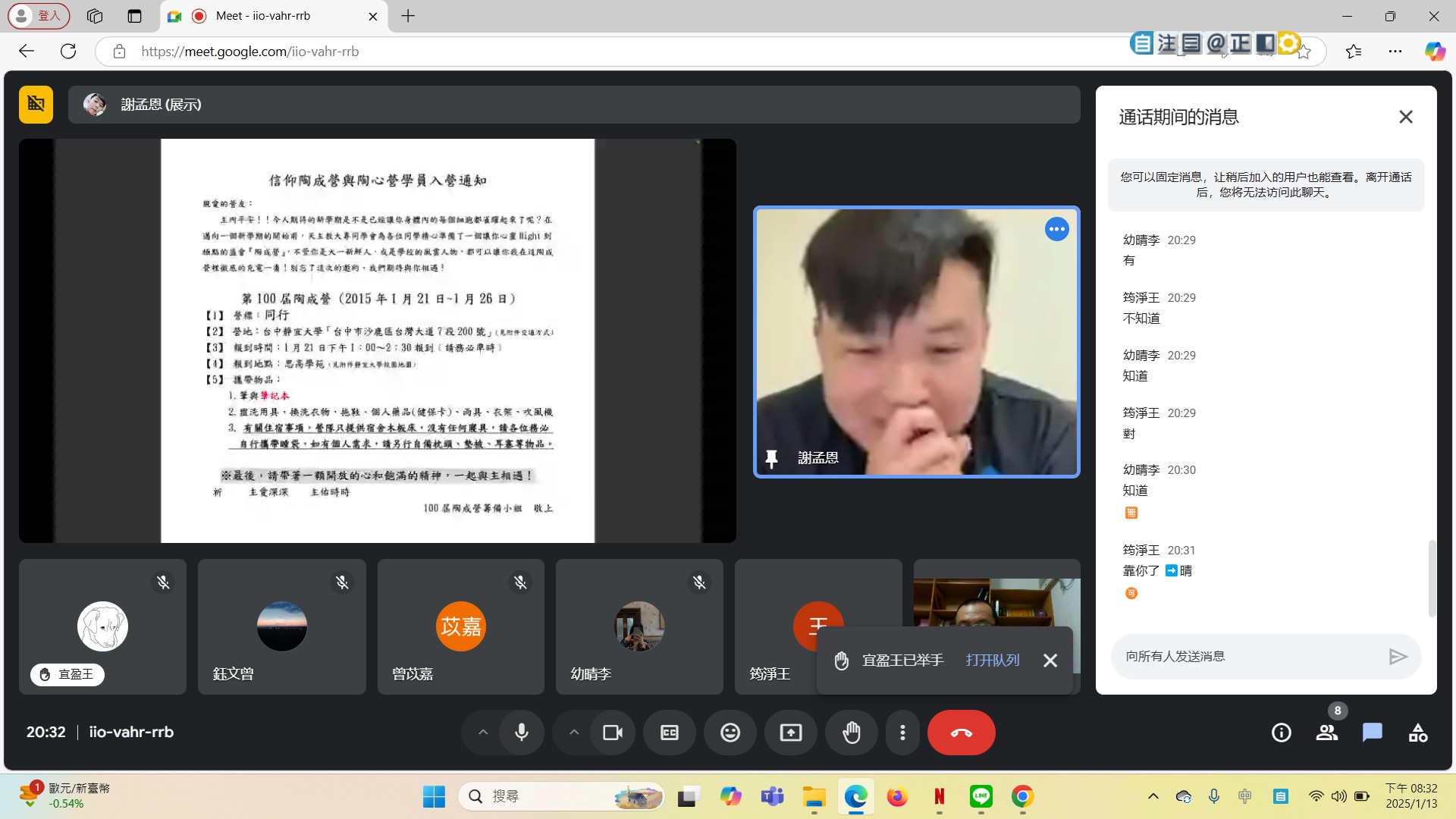Click the yellow presentation icon at top left
Viewport: 1456px width, 819px height.
point(36,105)
